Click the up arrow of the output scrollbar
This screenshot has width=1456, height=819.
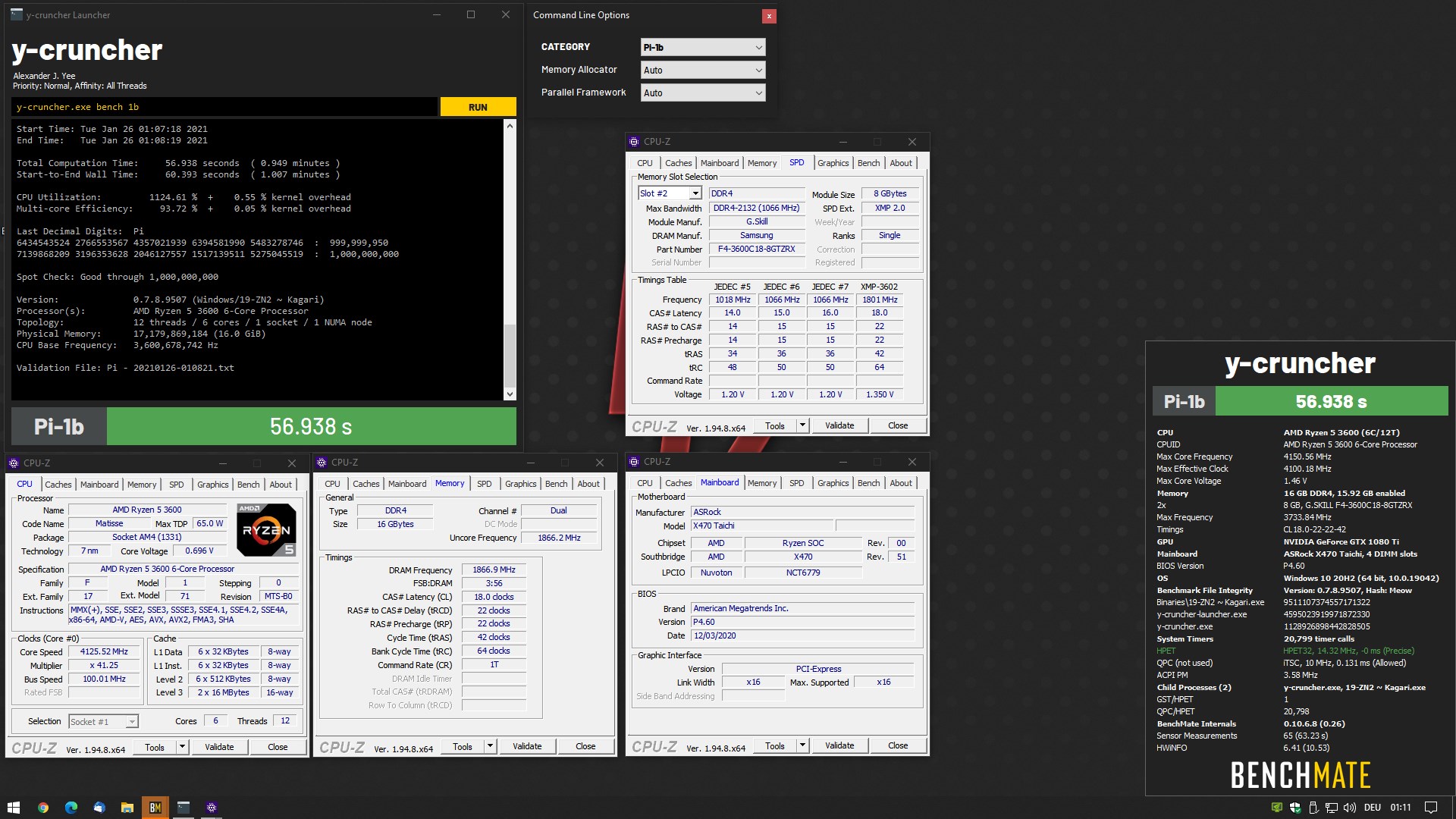(x=510, y=125)
